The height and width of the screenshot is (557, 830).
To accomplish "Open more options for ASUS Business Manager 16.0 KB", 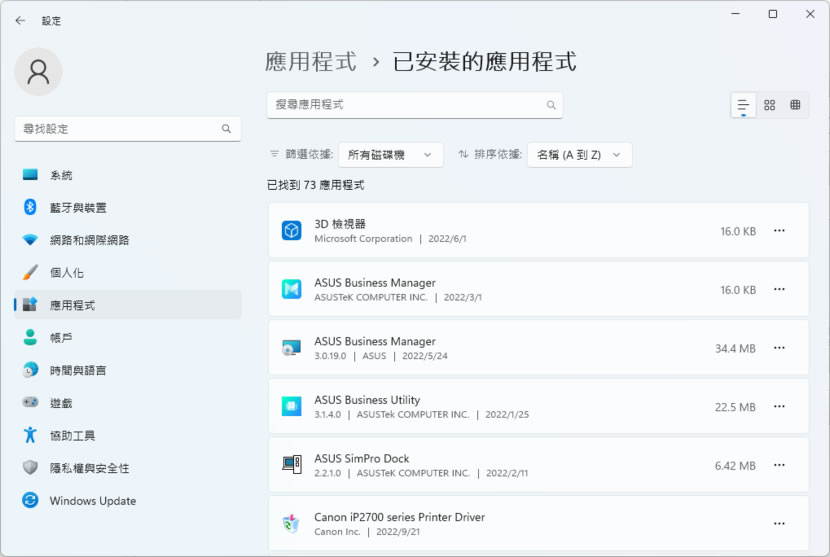I will point(779,290).
